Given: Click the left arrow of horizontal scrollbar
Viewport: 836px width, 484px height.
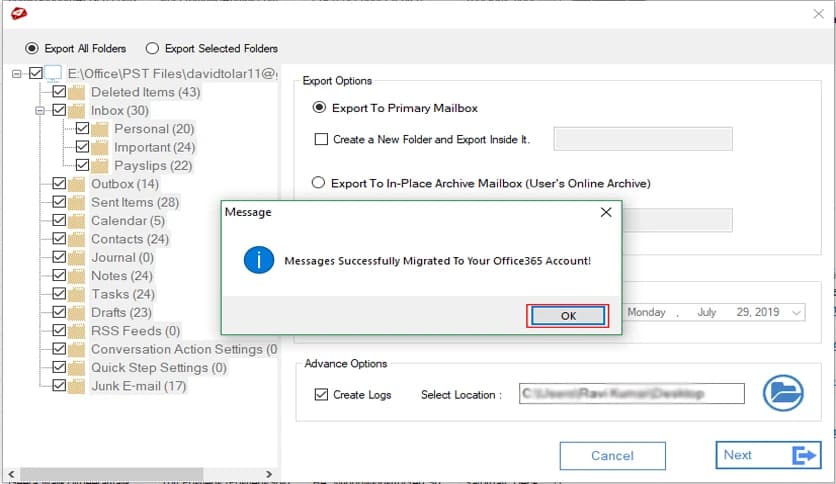Looking at the screenshot, I should tap(11, 474).
